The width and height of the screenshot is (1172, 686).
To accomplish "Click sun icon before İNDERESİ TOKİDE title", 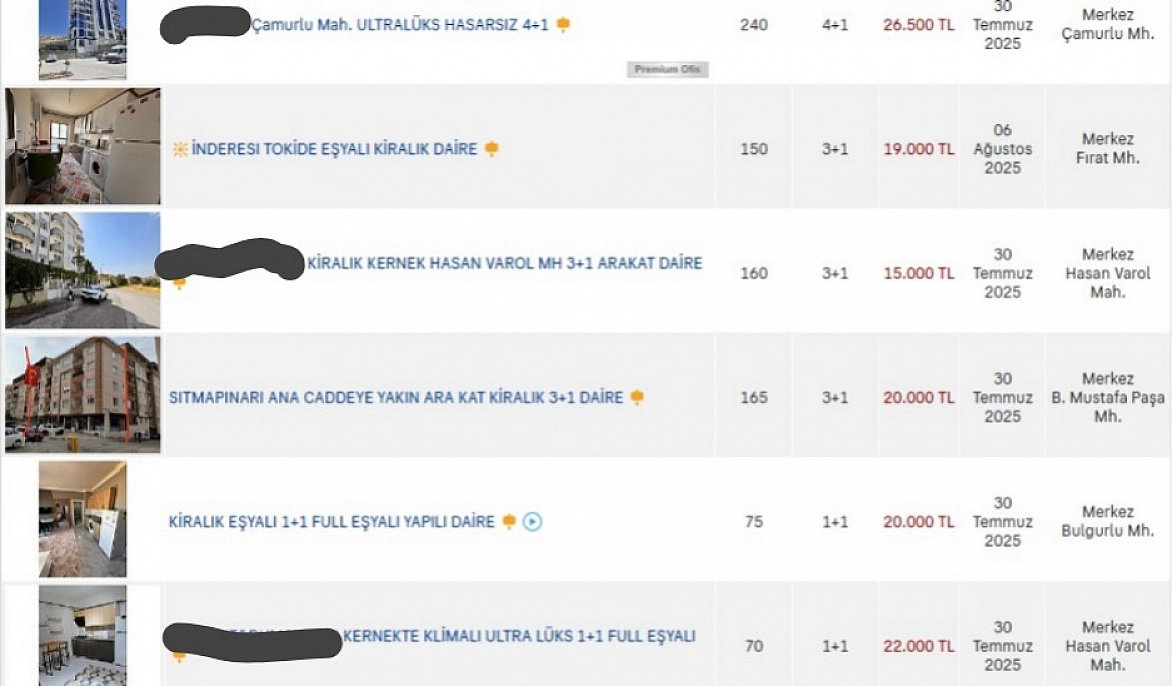I will (180, 149).
